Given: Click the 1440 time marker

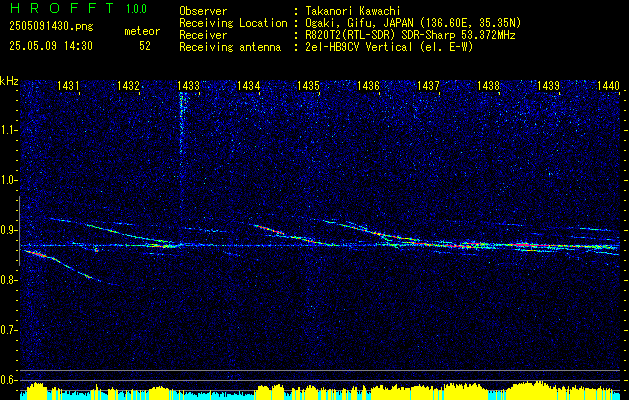Looking at the screenshot, I should [x=609, y=85].
